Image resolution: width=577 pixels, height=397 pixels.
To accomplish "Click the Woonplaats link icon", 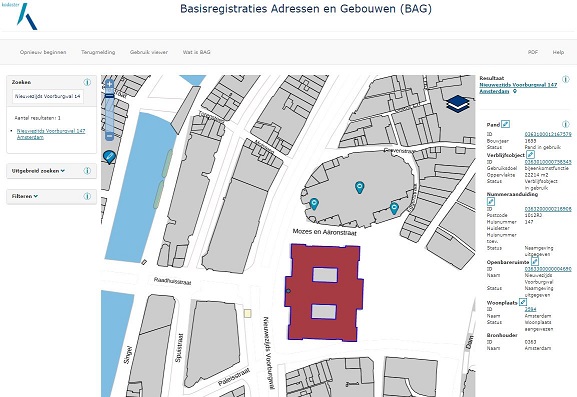I will [523, 302].
